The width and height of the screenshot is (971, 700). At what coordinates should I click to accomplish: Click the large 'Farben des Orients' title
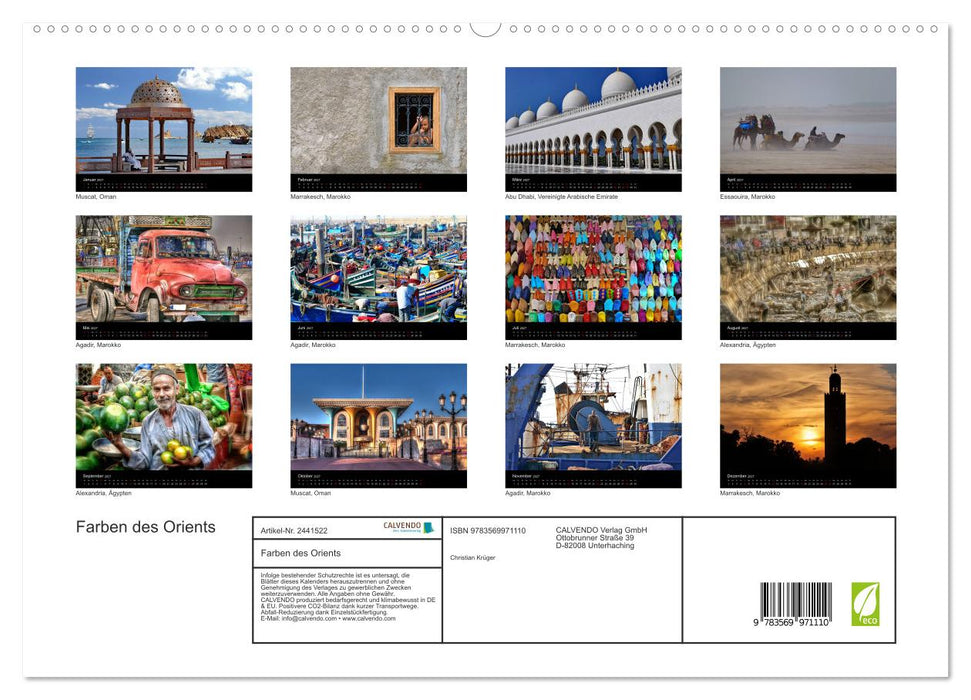[x=146, y=527]
